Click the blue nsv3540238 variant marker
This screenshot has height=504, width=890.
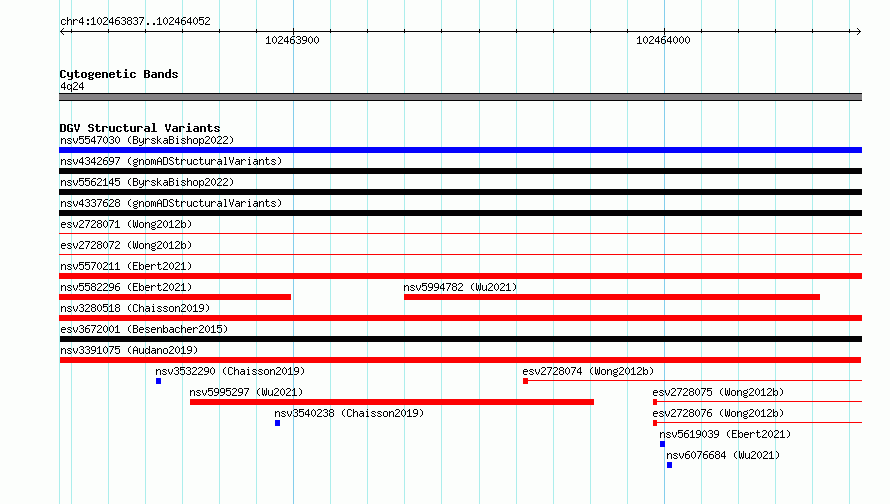click(278, 423)
